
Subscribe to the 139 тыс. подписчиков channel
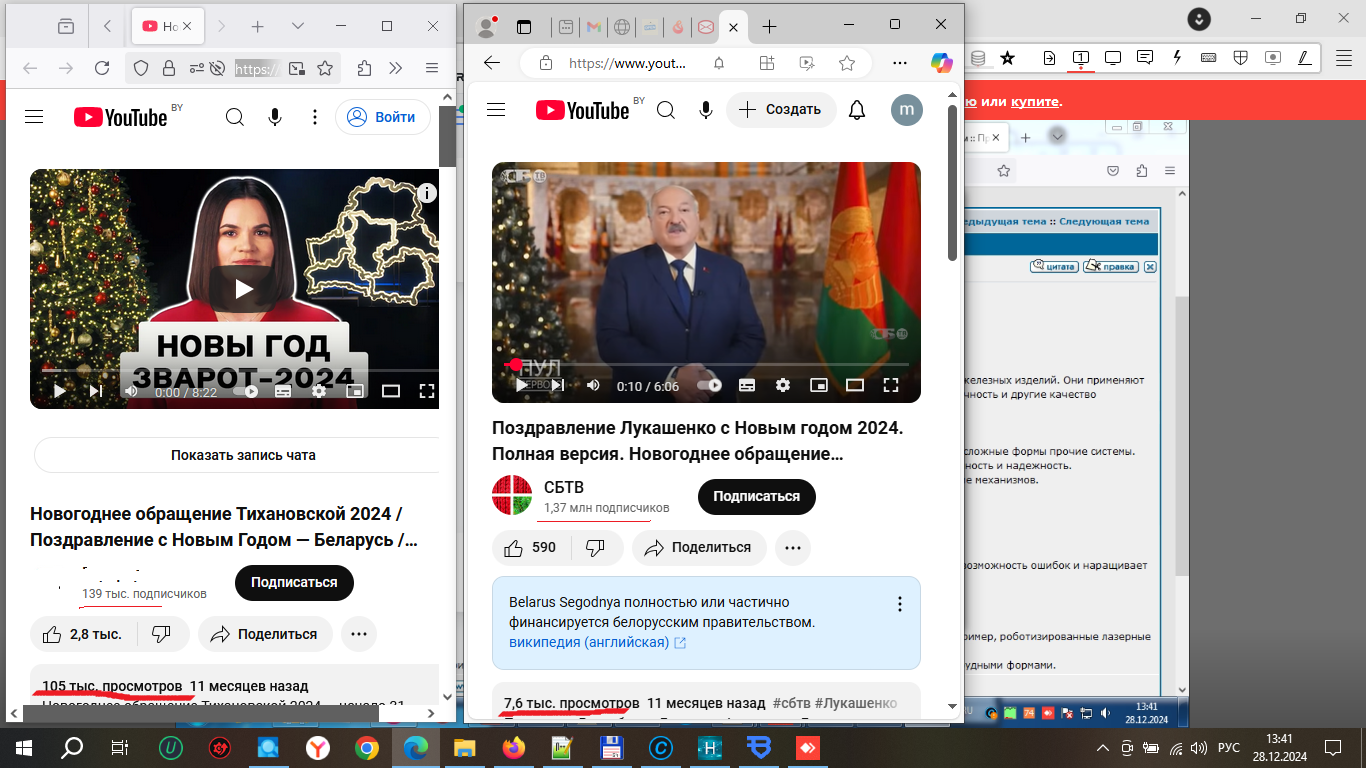click(x=294, y=582)
